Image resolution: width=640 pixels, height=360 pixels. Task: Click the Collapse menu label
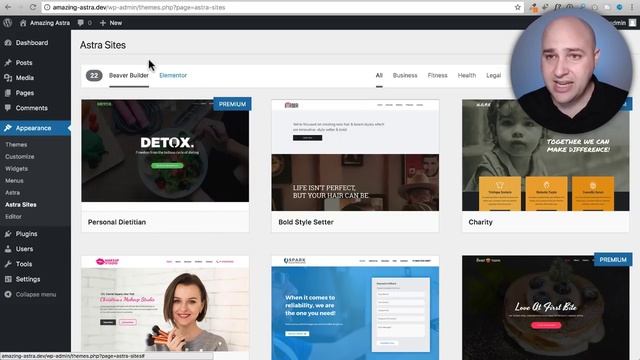(36, 294)
